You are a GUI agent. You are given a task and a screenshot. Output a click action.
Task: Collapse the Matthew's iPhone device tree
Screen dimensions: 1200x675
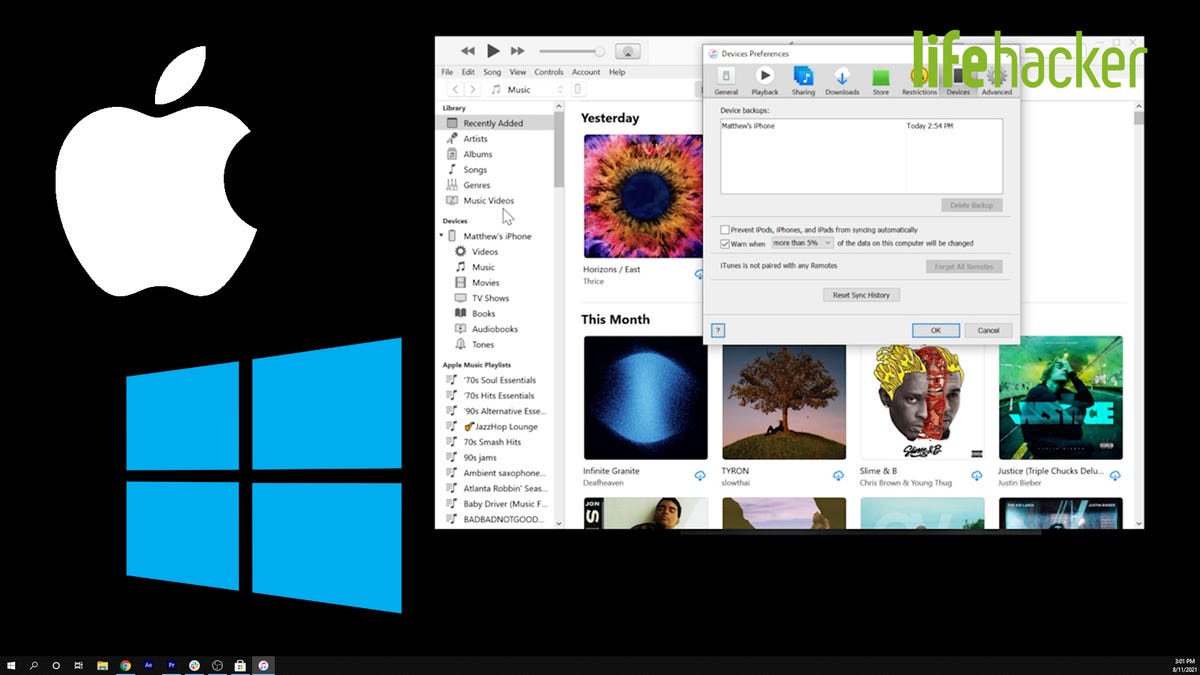(x=442, y=236)
